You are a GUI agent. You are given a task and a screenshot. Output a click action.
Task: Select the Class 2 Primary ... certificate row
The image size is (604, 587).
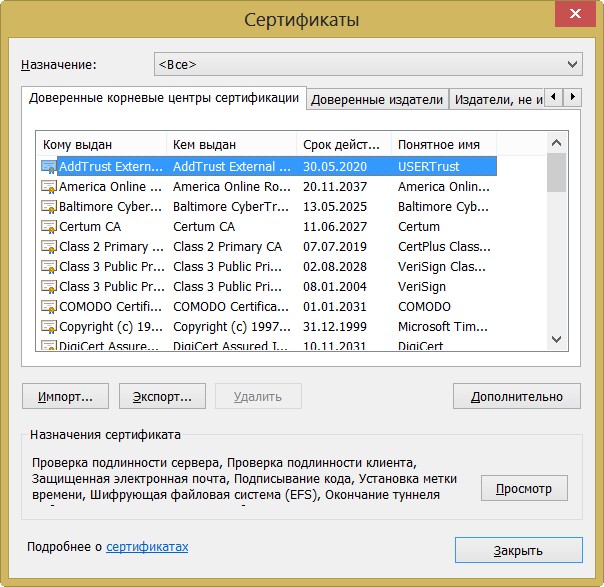pos(268,247)
